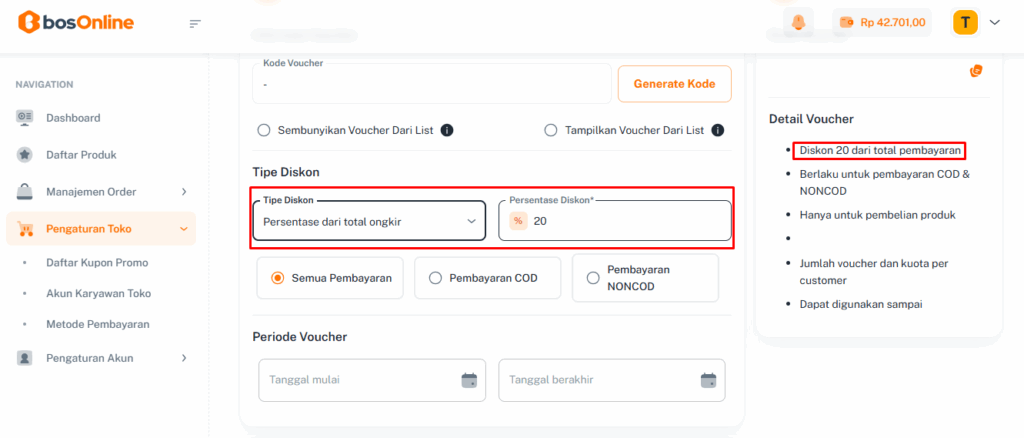Choose the Pembayaran COD radio option
This screenshot has height=438, width=1024.
pyautogui.click(x=435, y=278)
